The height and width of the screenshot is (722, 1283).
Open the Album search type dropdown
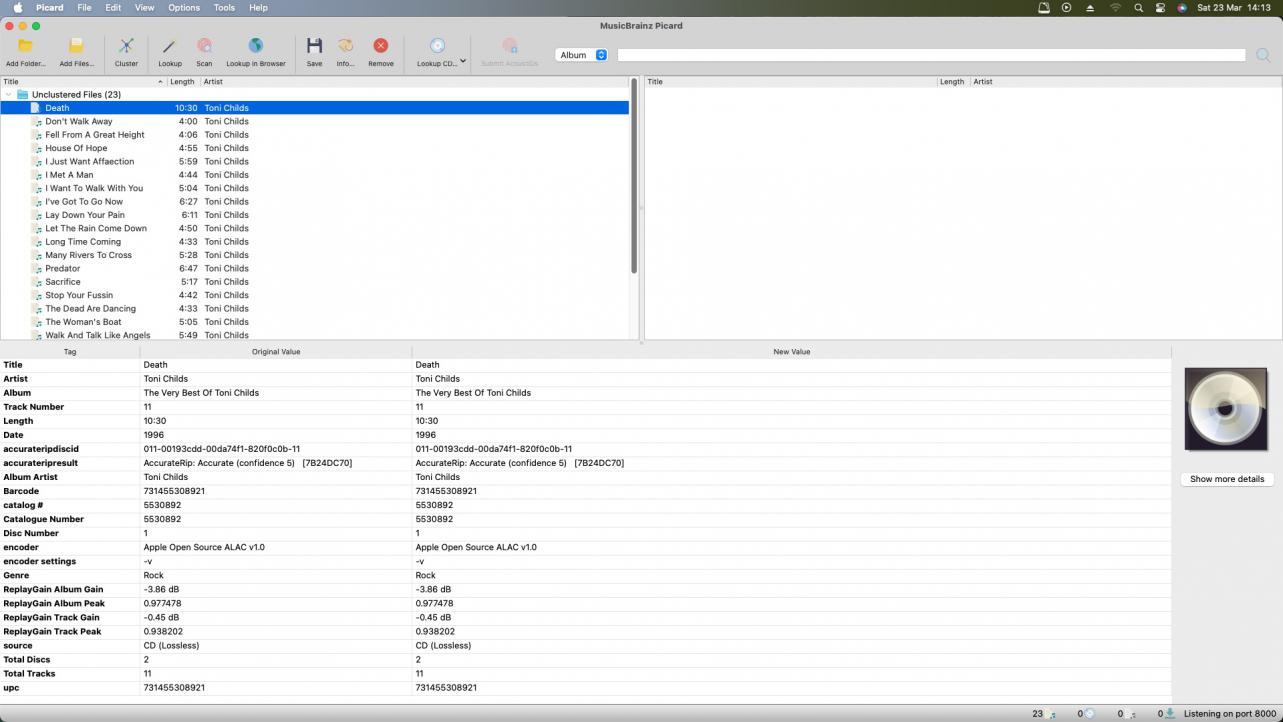(x=582, y=55)
